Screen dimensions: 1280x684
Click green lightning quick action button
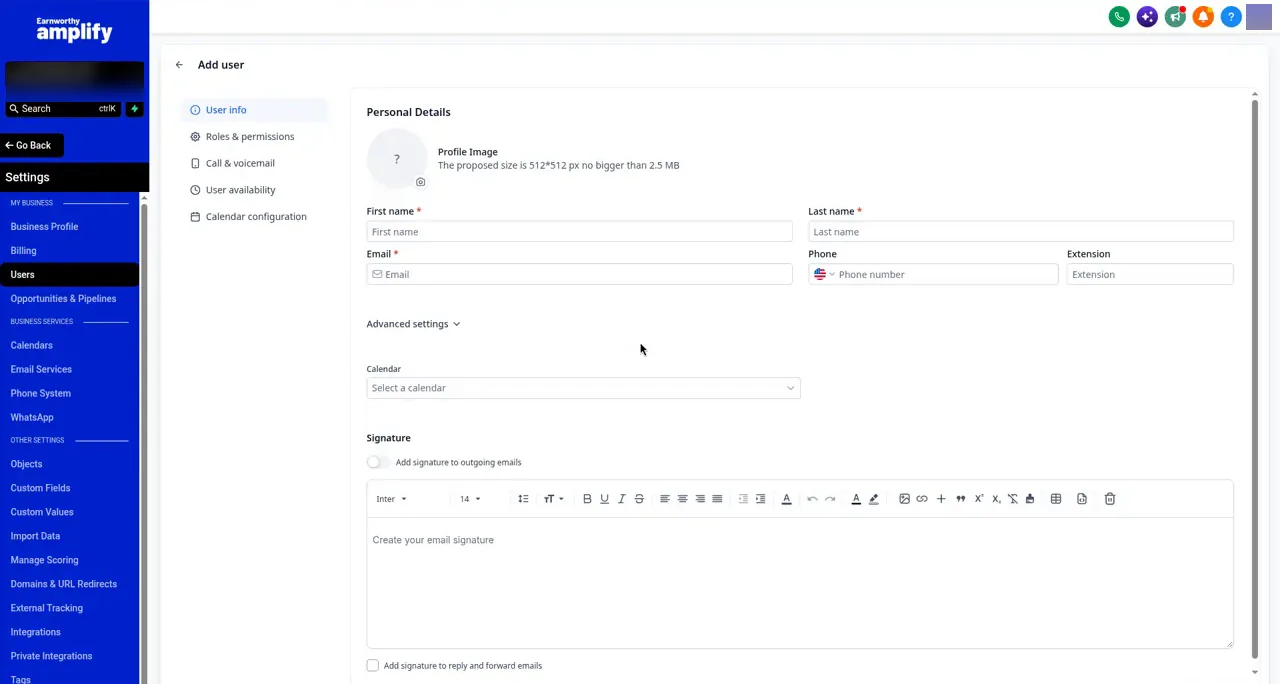click(135, 109)
